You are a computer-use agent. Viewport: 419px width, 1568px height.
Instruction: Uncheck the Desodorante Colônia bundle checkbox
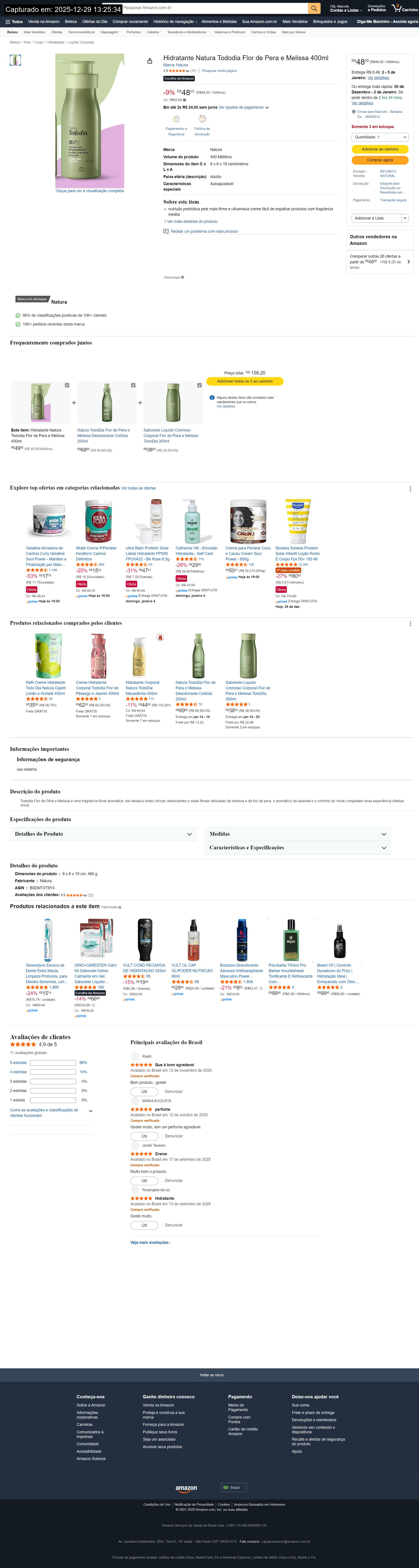pyautogui.click(x=133, y=385)
